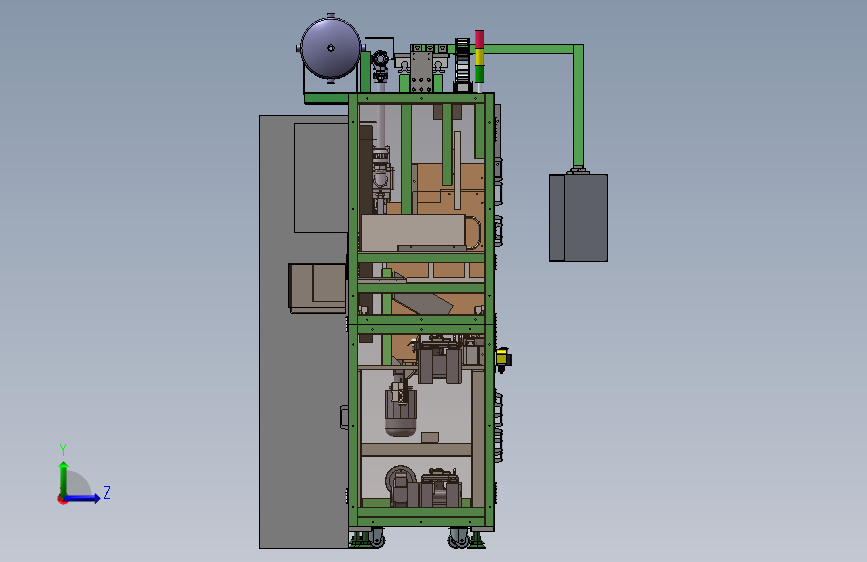Select the purple spherical tank on top
The width and height of the screenshot is (867, 562).
click(331, 48)
